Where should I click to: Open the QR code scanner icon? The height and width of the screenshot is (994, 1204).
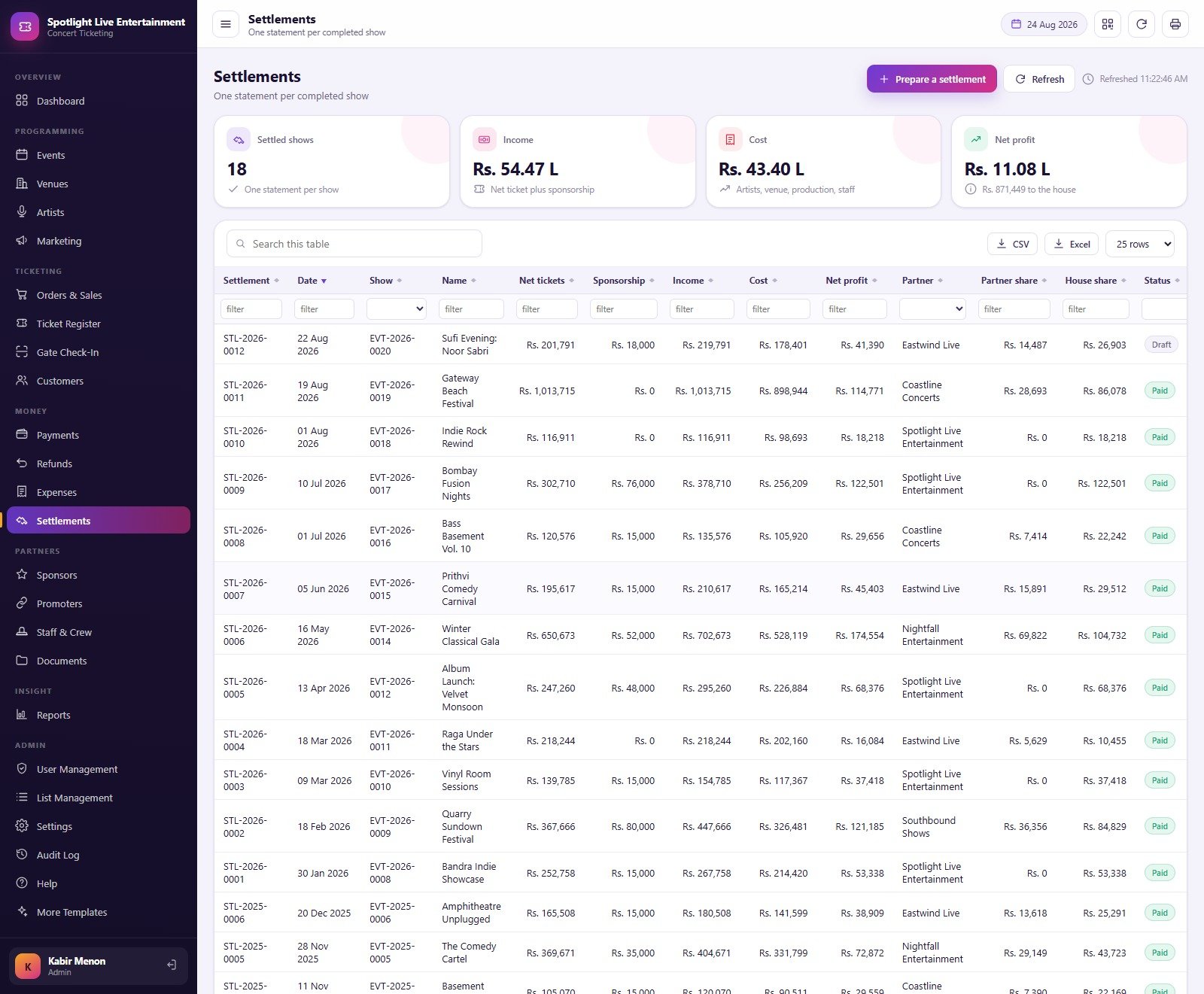1107,24
